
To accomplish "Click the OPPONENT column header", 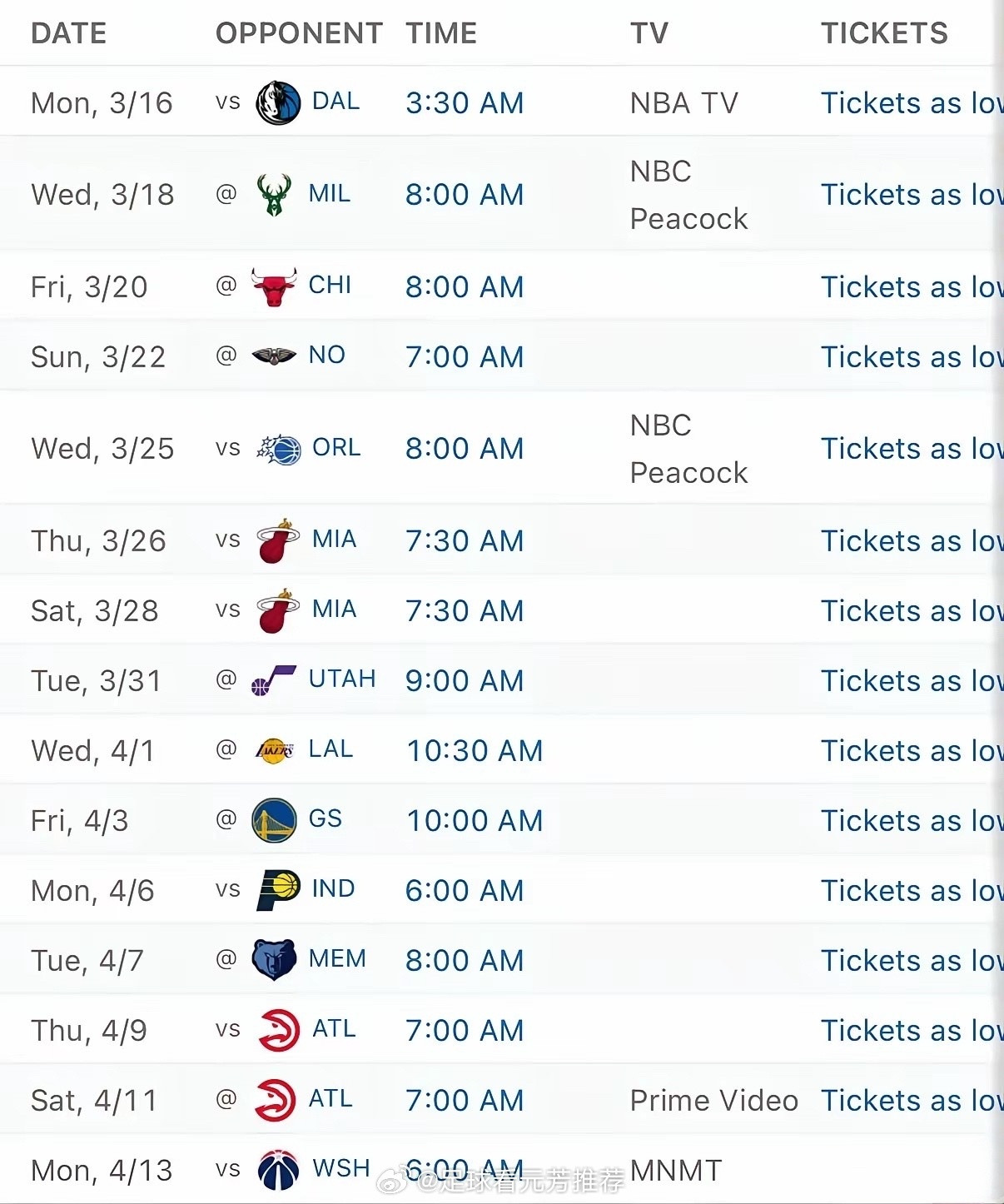I will (299, 33).
